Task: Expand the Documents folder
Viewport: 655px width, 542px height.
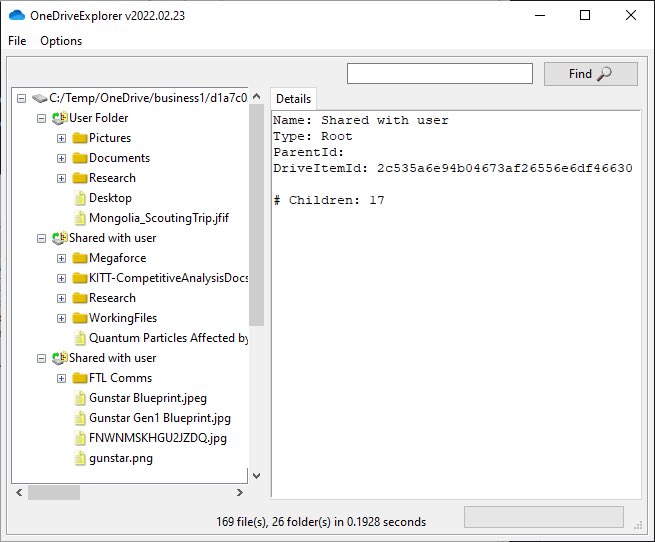Action: tap(61, 158)
